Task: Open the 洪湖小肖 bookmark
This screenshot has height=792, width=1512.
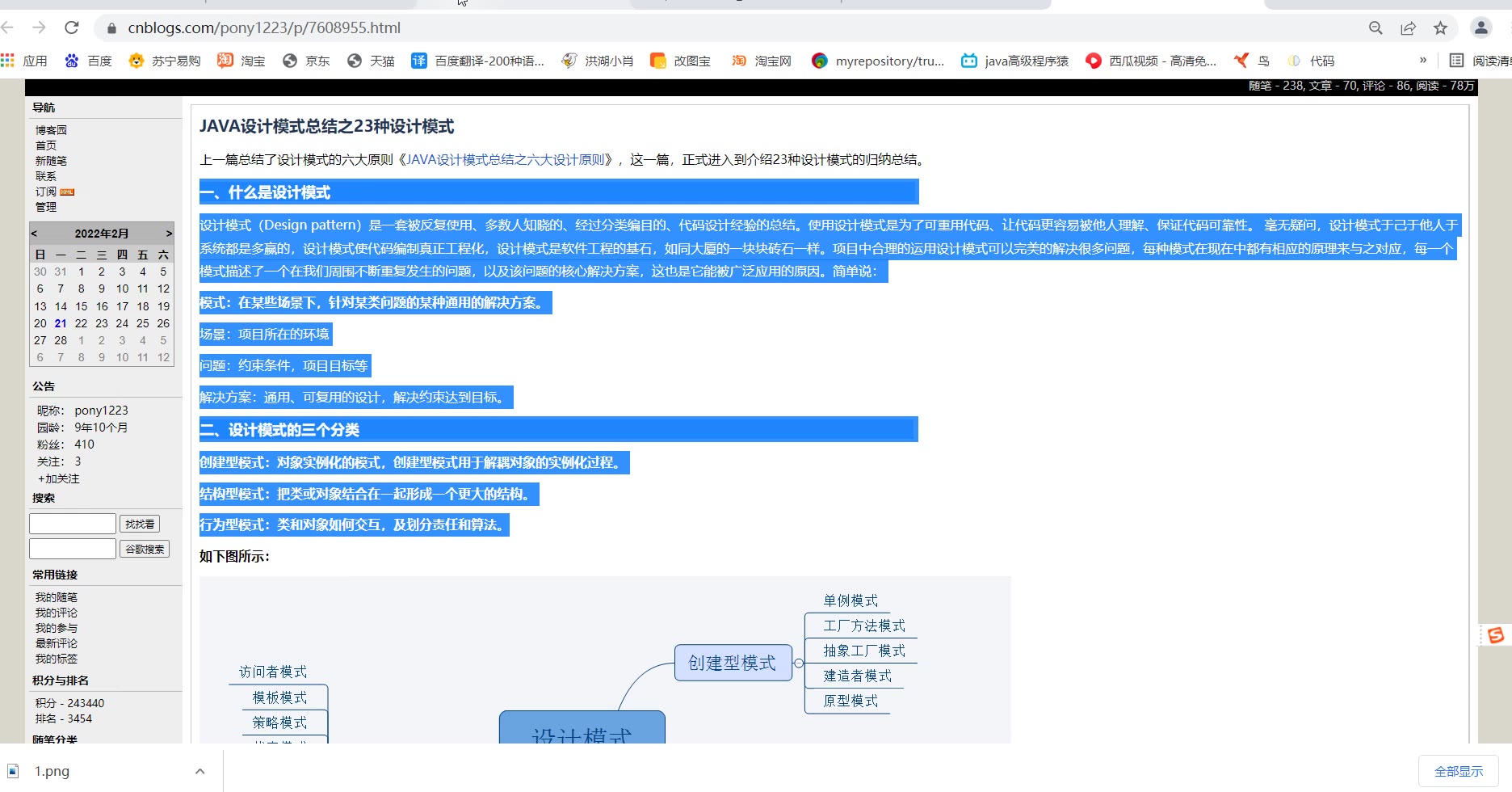Action: pyautogui.click(x=598, y=61)
